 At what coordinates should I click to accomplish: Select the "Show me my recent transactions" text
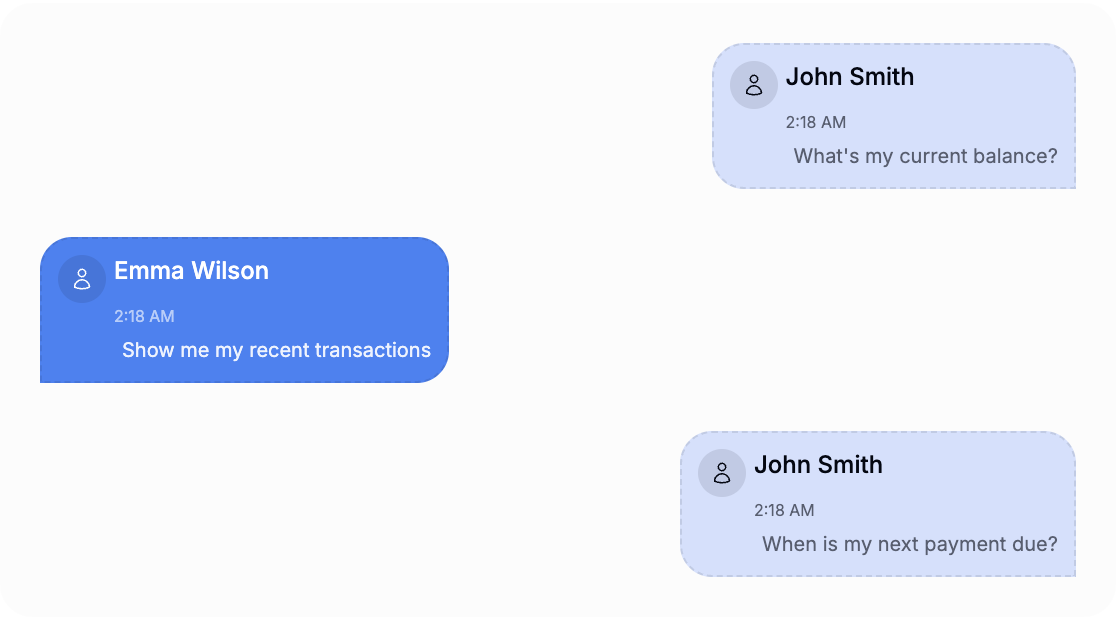coord(276,350)
